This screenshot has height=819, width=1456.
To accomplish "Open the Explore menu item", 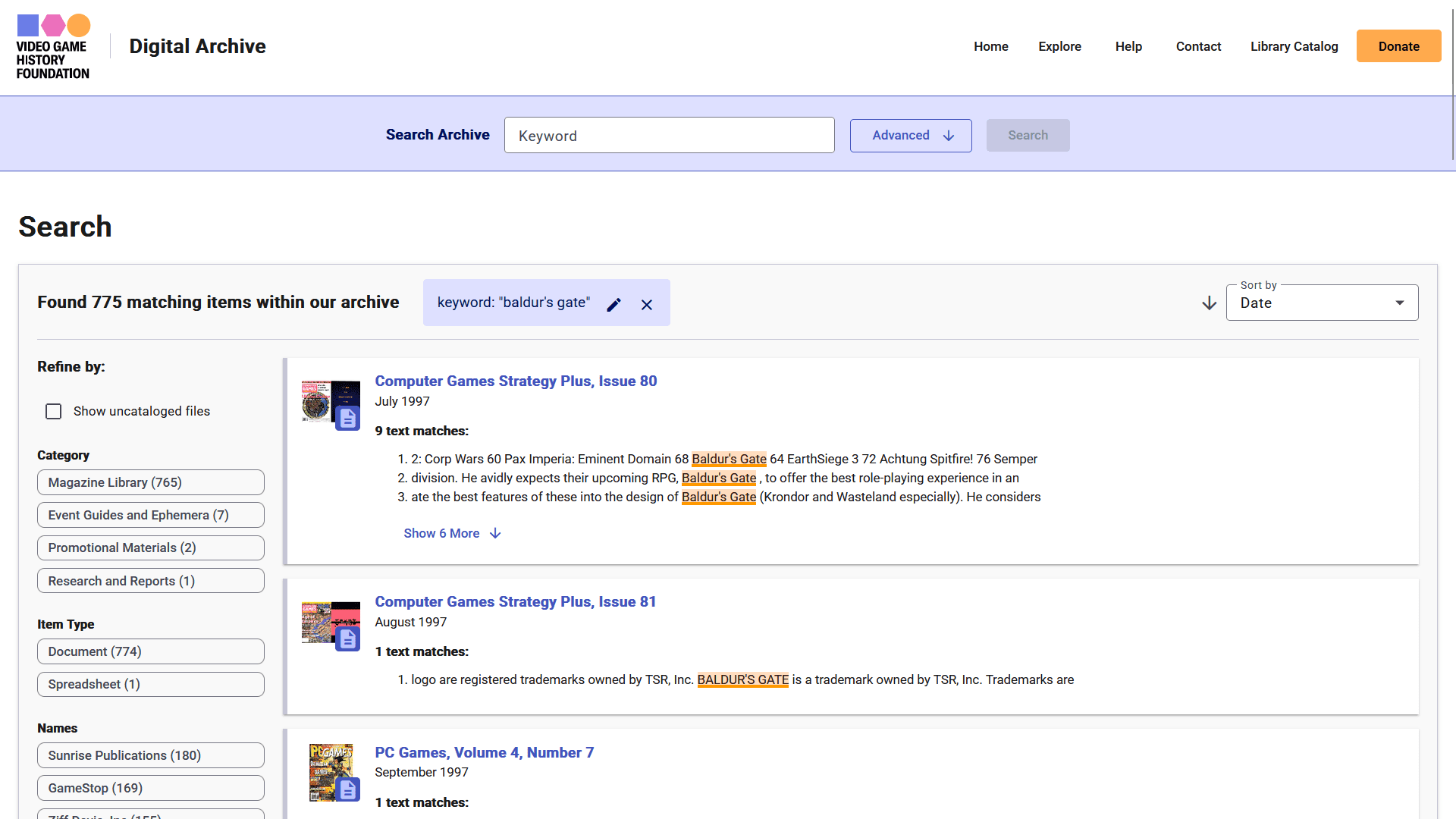I will [1059, 45].
